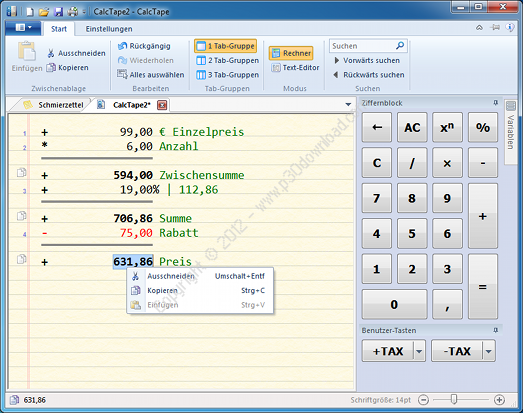
Task: Click the backspace arrow key on the keypad
Action: coord(377,127)
